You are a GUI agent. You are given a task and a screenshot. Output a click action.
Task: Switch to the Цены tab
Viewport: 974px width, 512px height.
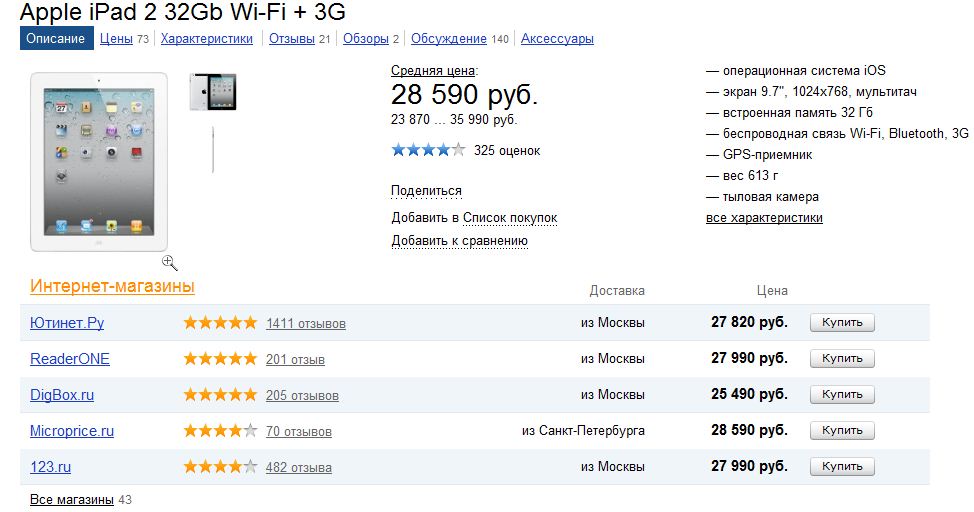coord(116,39)
